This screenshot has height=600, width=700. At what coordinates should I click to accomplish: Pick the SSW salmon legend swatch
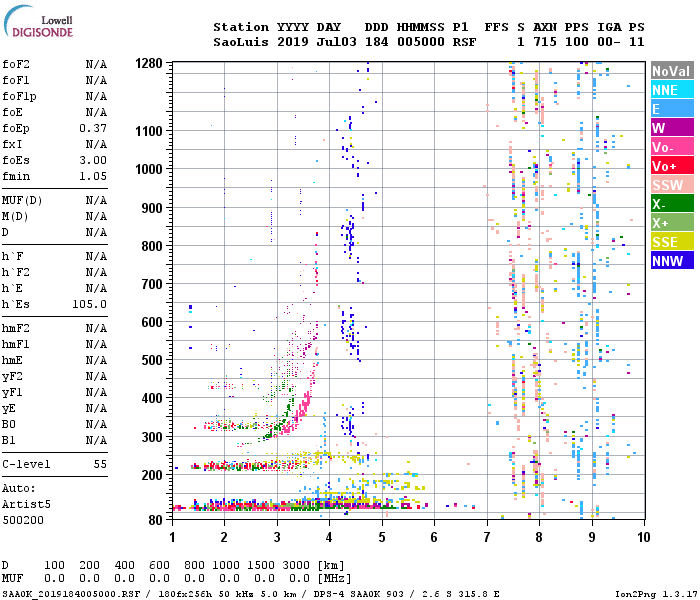[x=672, y=185]
